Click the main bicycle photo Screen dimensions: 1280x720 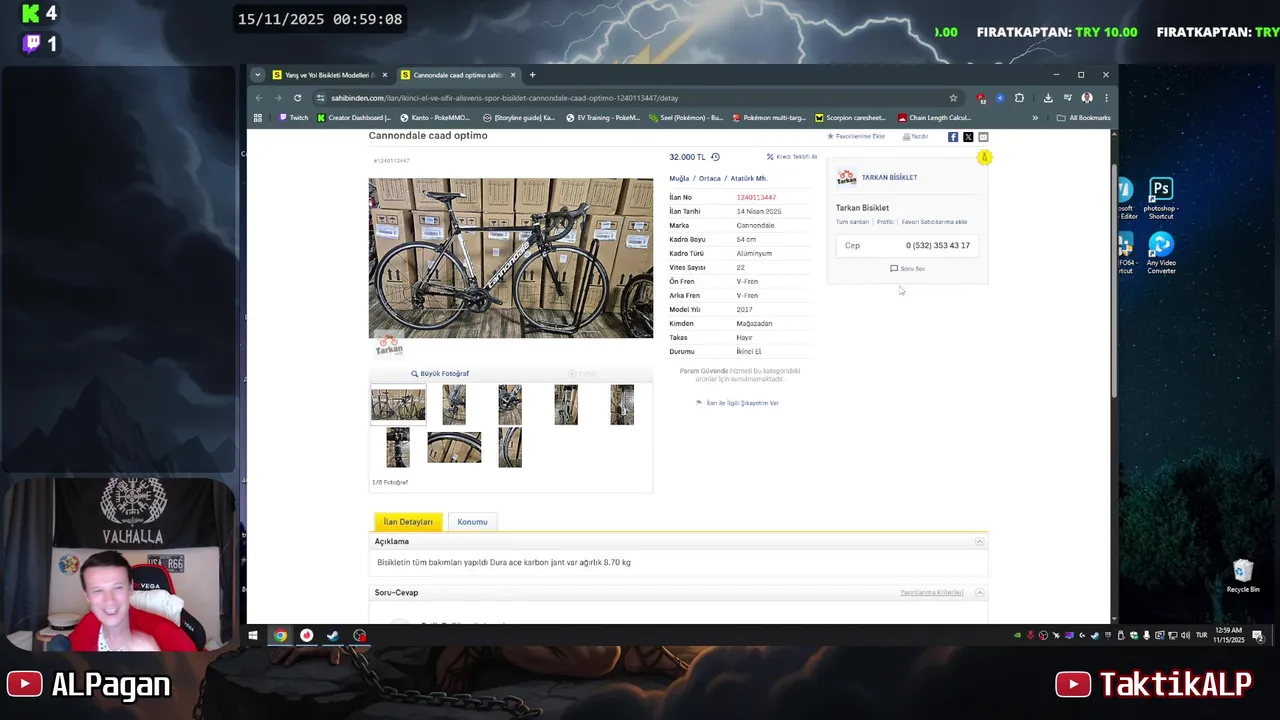click(511, 258)
